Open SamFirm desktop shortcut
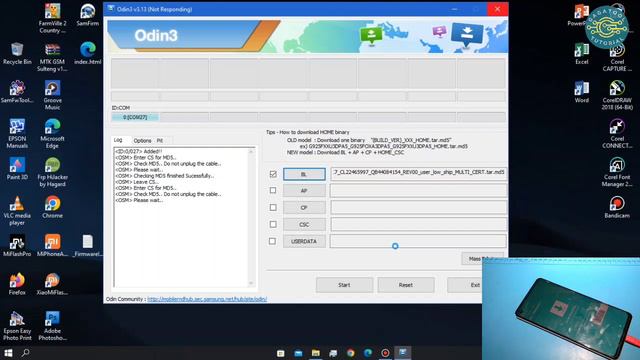640x360 pixels. 87,15
